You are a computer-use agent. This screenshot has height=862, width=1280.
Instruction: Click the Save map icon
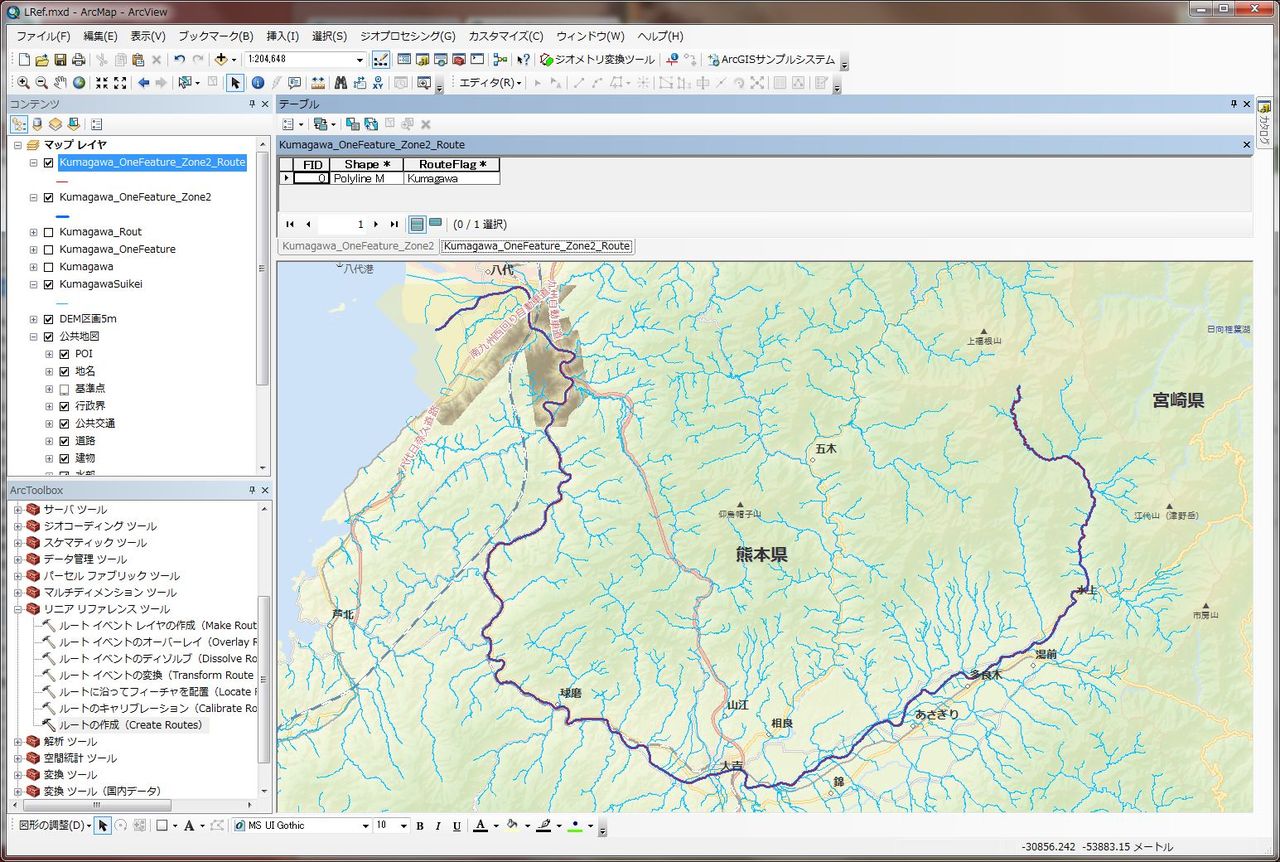(x=60, y=60)
